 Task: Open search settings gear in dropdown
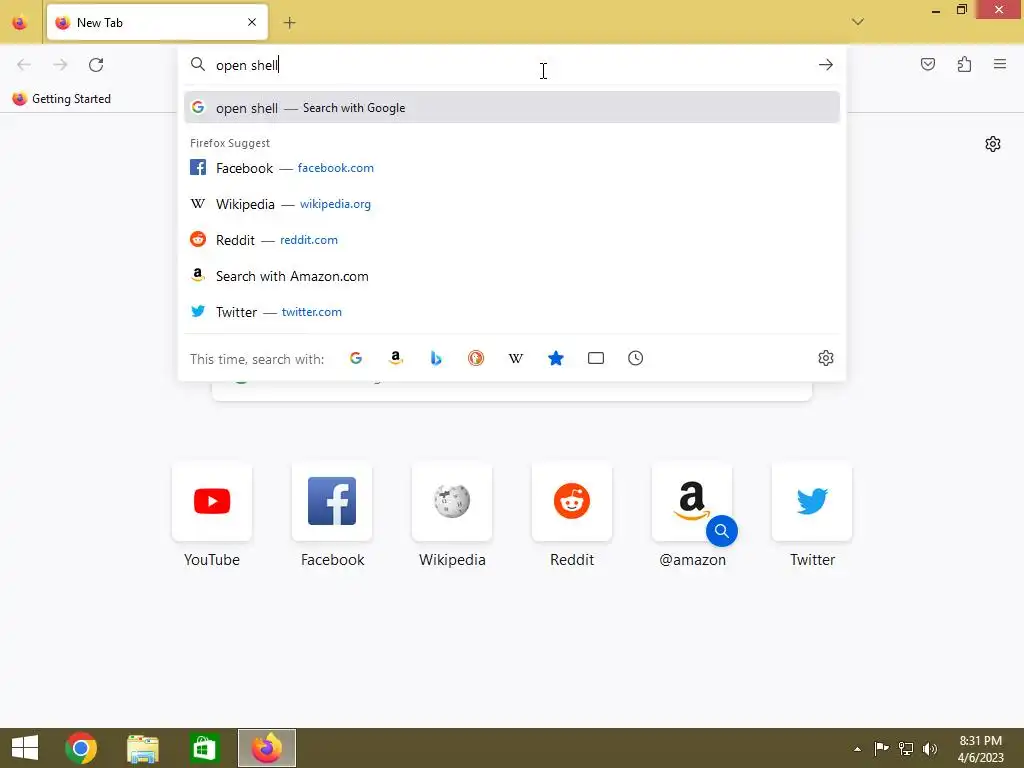click(x=825, y=358)
